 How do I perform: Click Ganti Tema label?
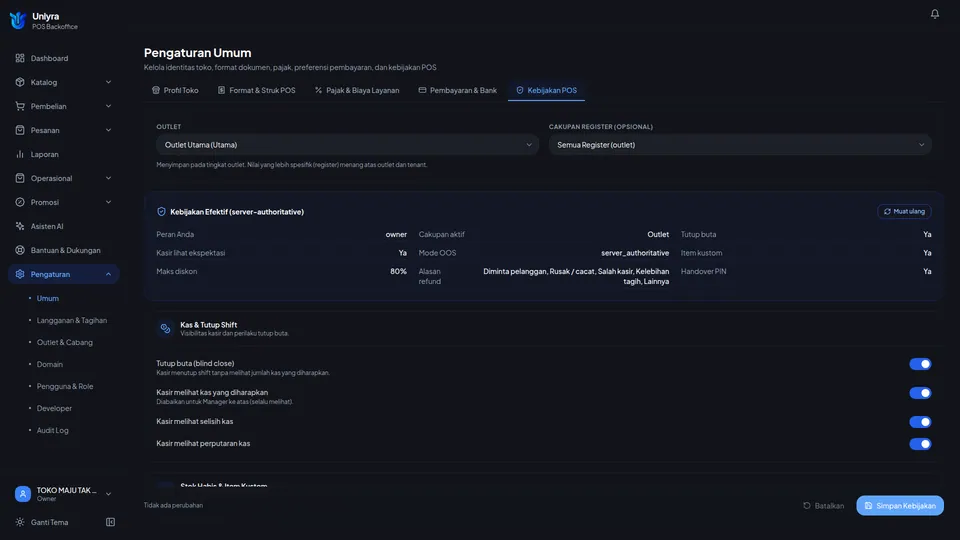[x=50, y=522]
